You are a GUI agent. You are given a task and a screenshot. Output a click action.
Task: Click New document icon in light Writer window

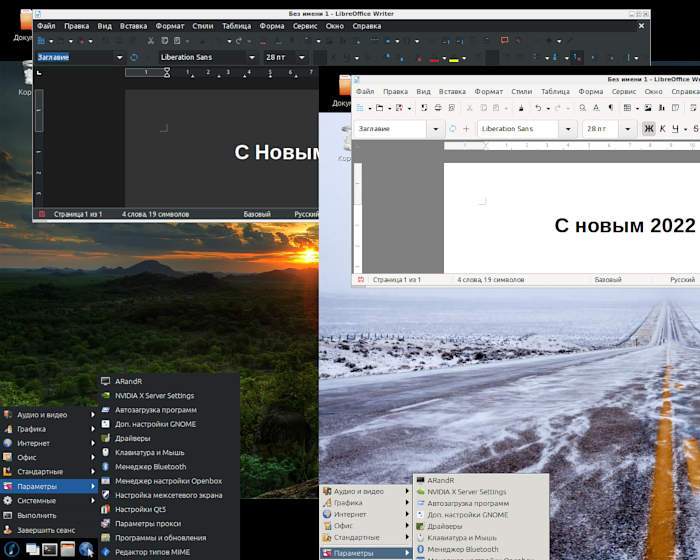[x=360, y=108]
